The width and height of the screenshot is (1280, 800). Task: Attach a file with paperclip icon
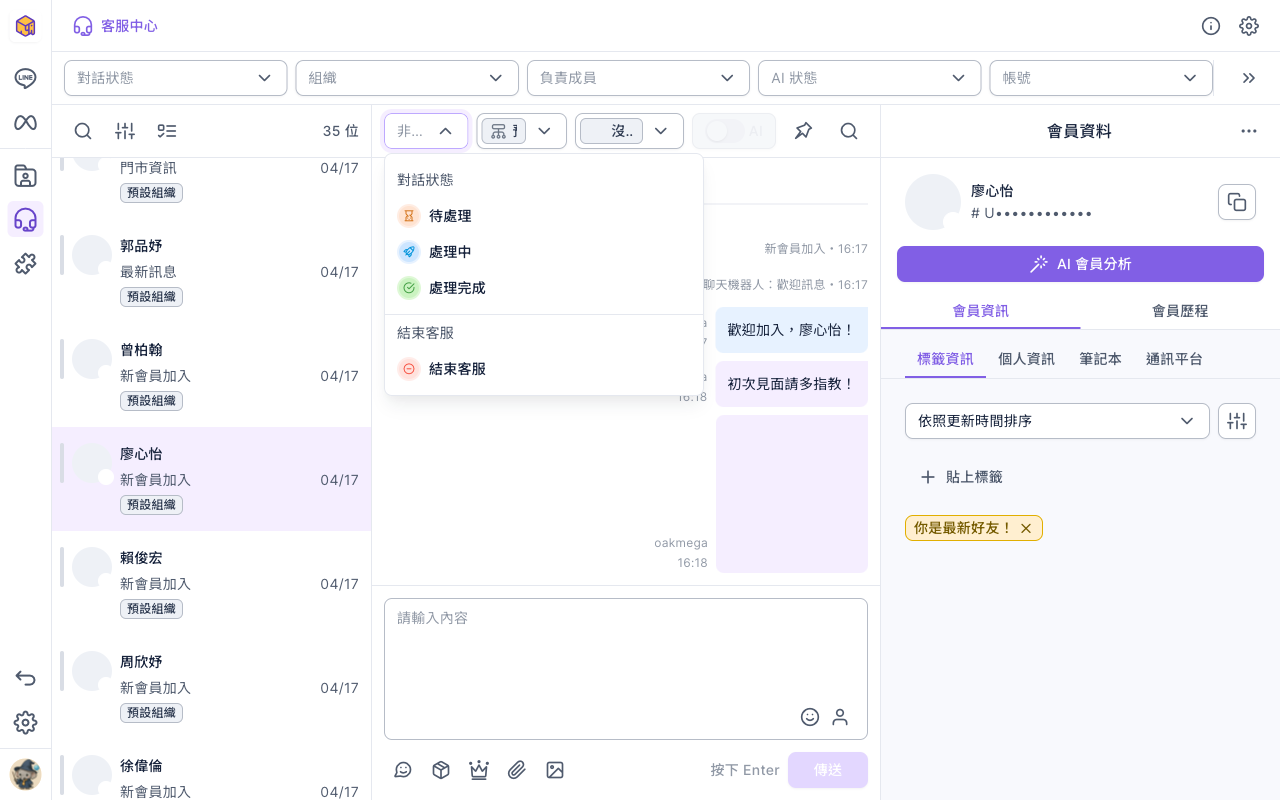[517, 770]
